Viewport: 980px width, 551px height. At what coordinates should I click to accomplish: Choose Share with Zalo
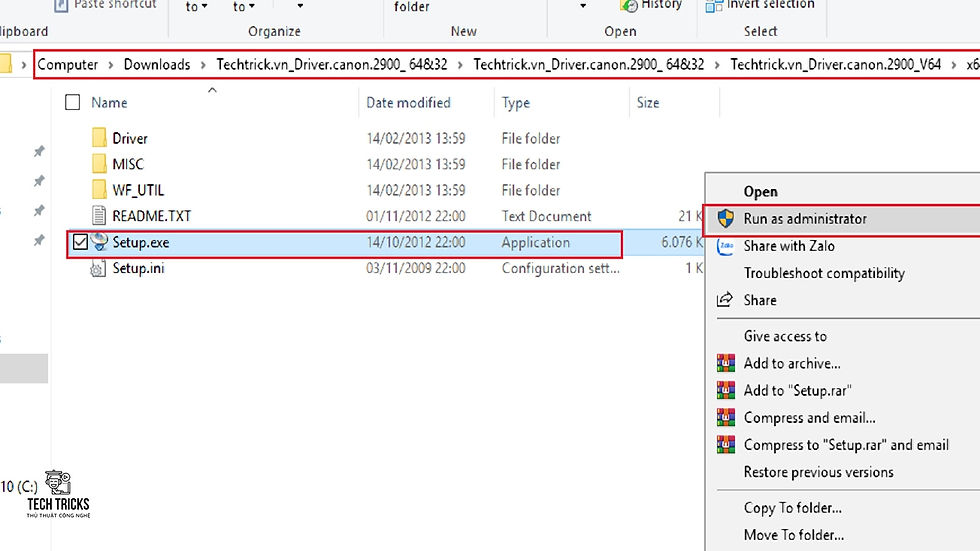pyautogui.click(x=789, y=246)
